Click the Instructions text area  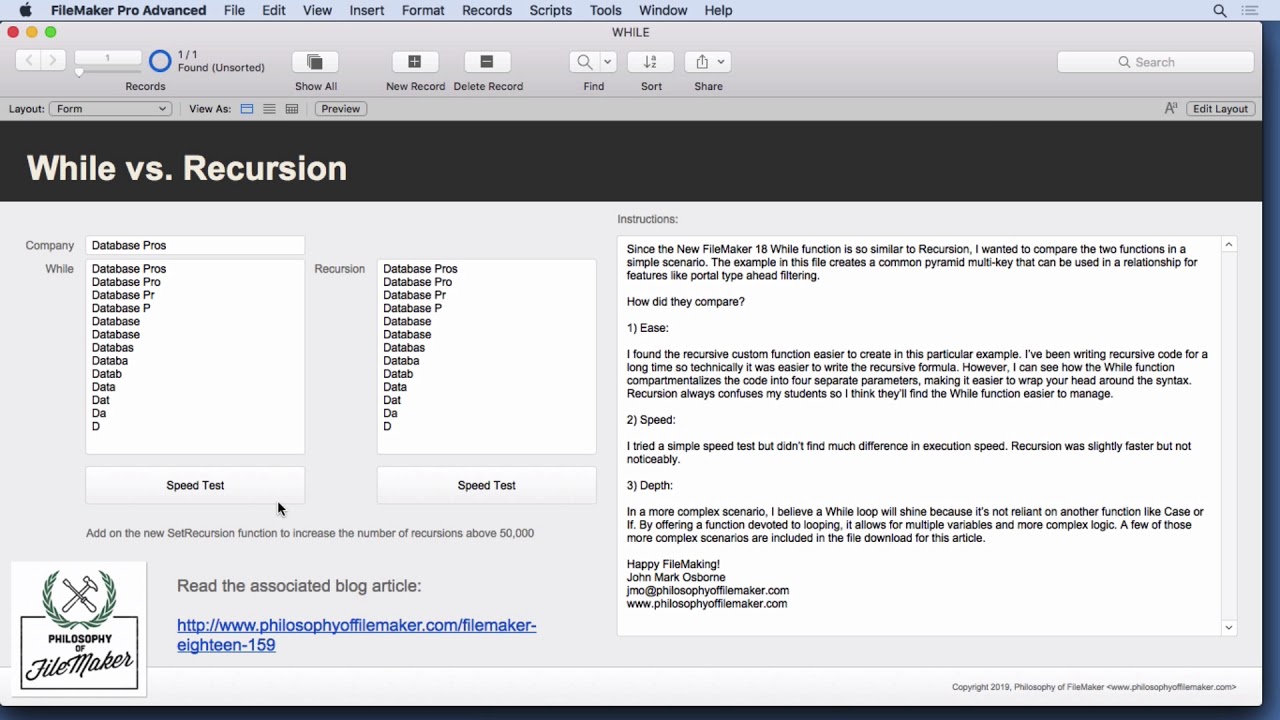[x=919, y=435]
